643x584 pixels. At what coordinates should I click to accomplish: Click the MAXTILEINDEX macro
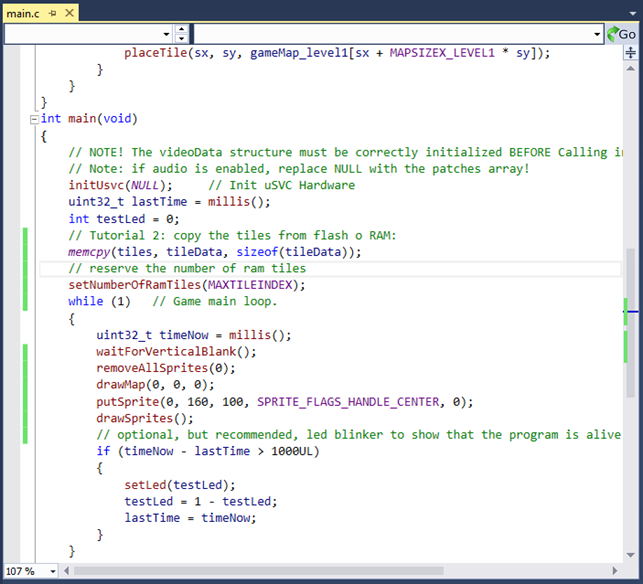pos(250,285)
